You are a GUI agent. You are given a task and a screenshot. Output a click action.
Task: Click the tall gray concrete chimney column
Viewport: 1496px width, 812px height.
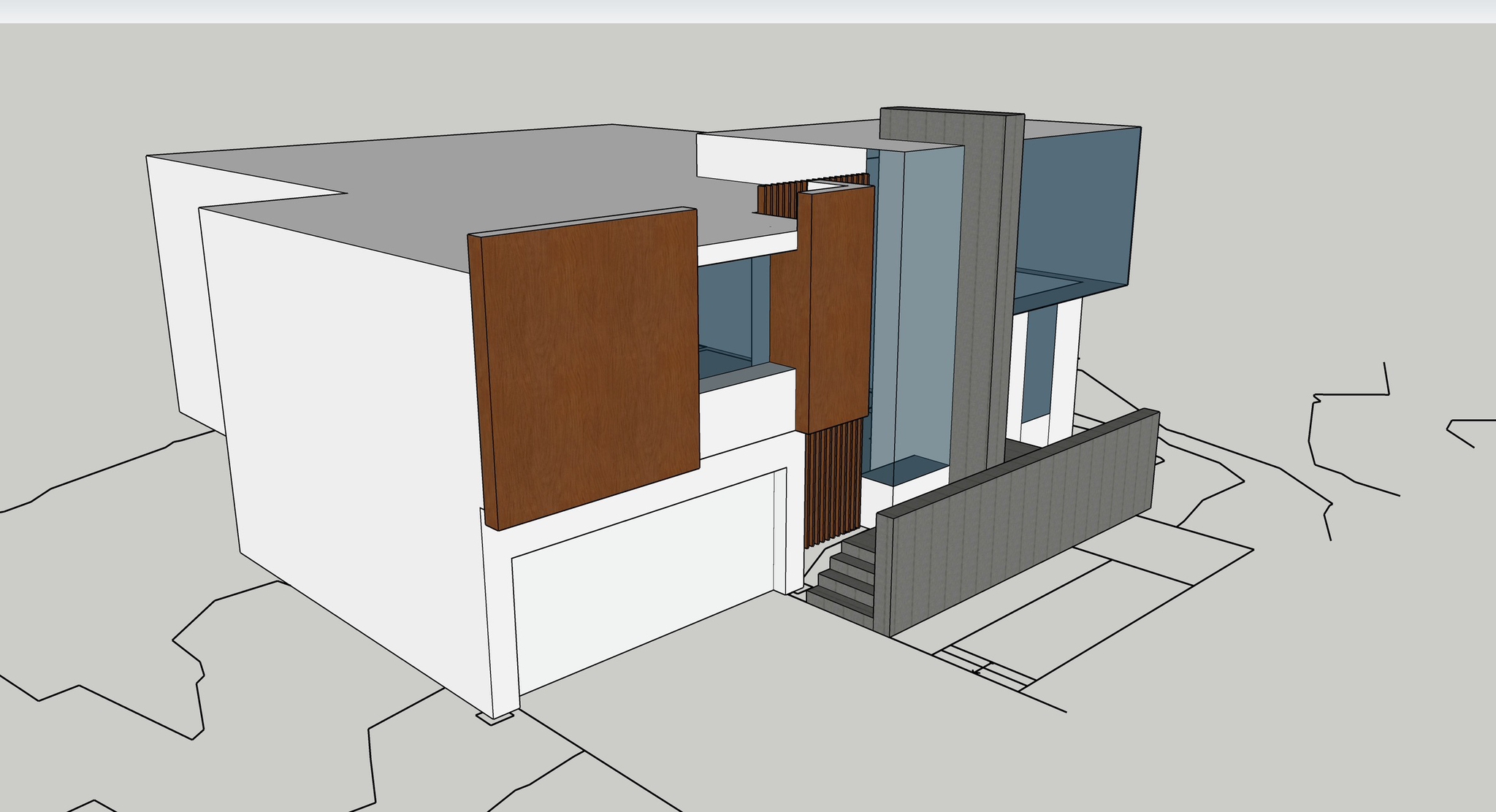[982, 292]
